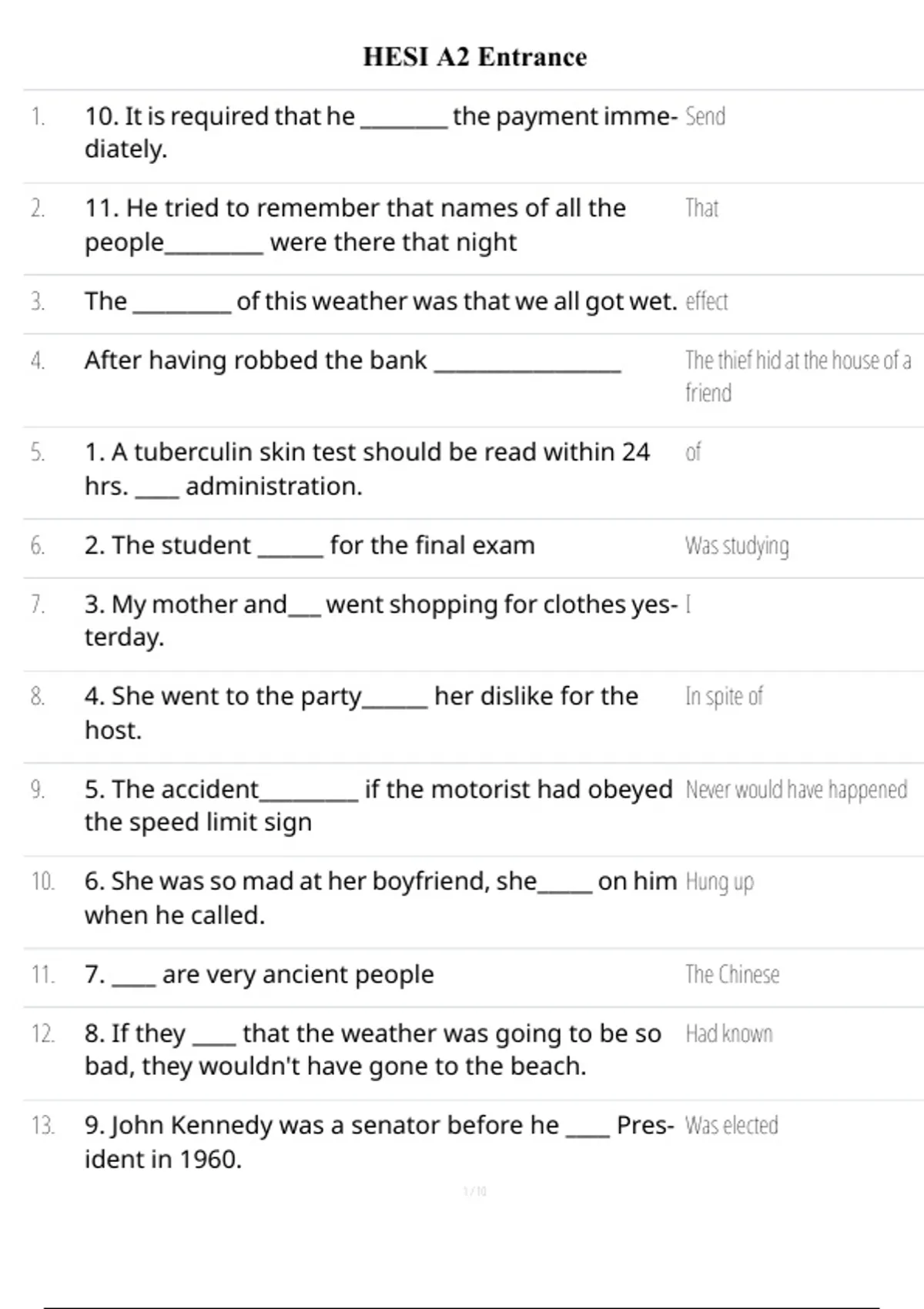Click the answer "Was elected"
This screenshot has width=924, height=1309.
[x=731, y=1126]
